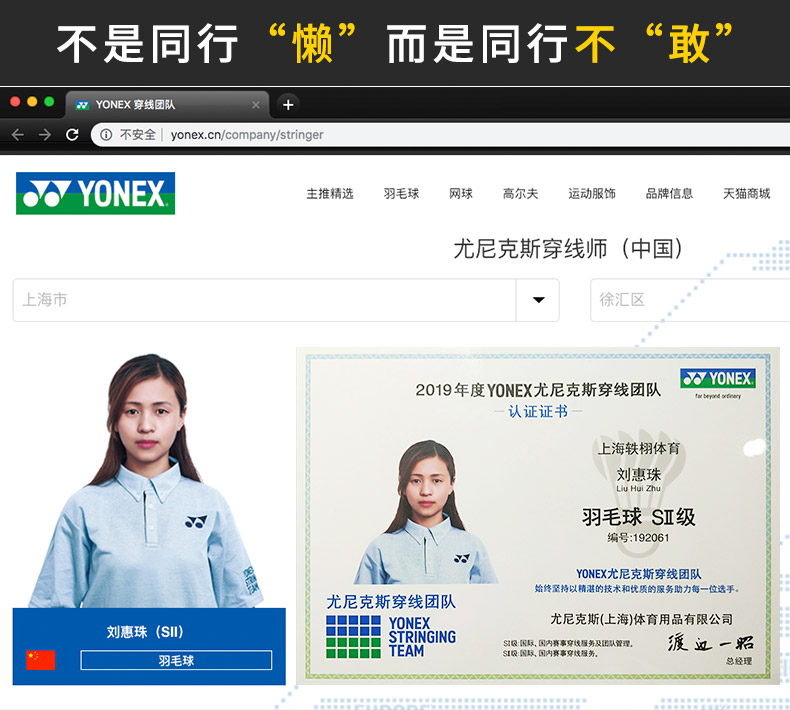Close the YONEX 穿线团队 tab
The height and width of the screenshot is (710, 790).
pos(256,105)
